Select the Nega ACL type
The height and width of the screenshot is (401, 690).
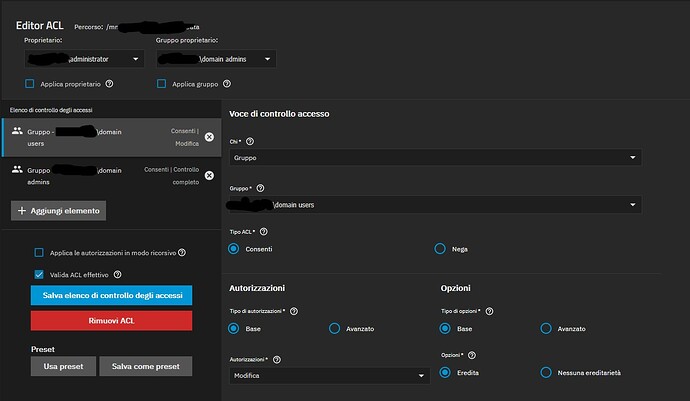[440, 249]
